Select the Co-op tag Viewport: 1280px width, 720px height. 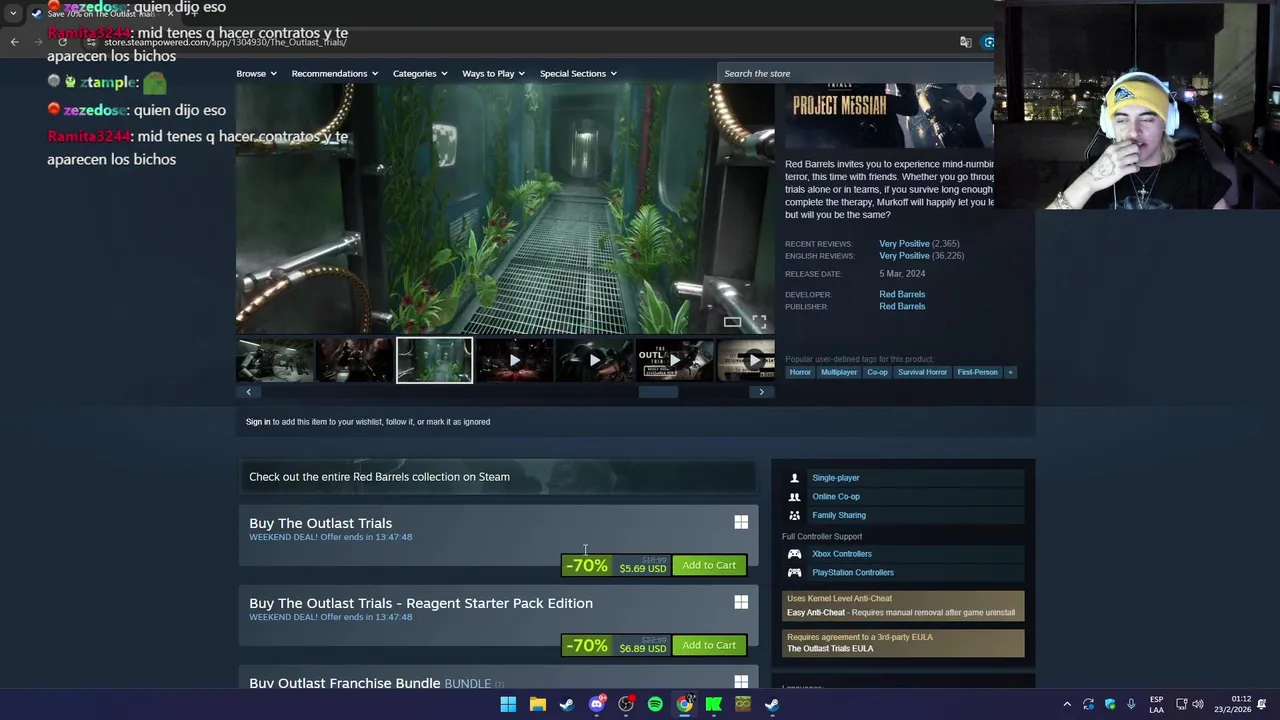(x=877, y=372)
